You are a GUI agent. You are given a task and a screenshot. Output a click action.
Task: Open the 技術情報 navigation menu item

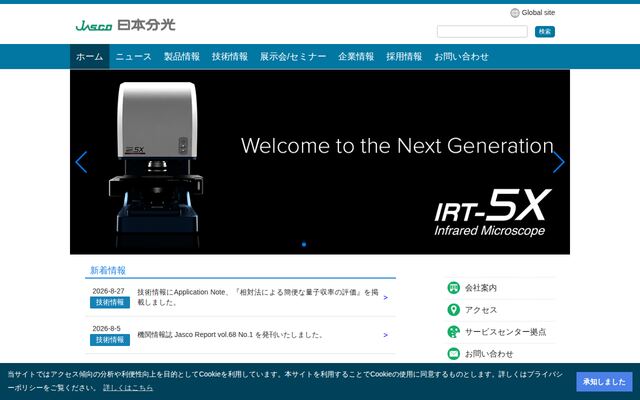tap(230, 56)
